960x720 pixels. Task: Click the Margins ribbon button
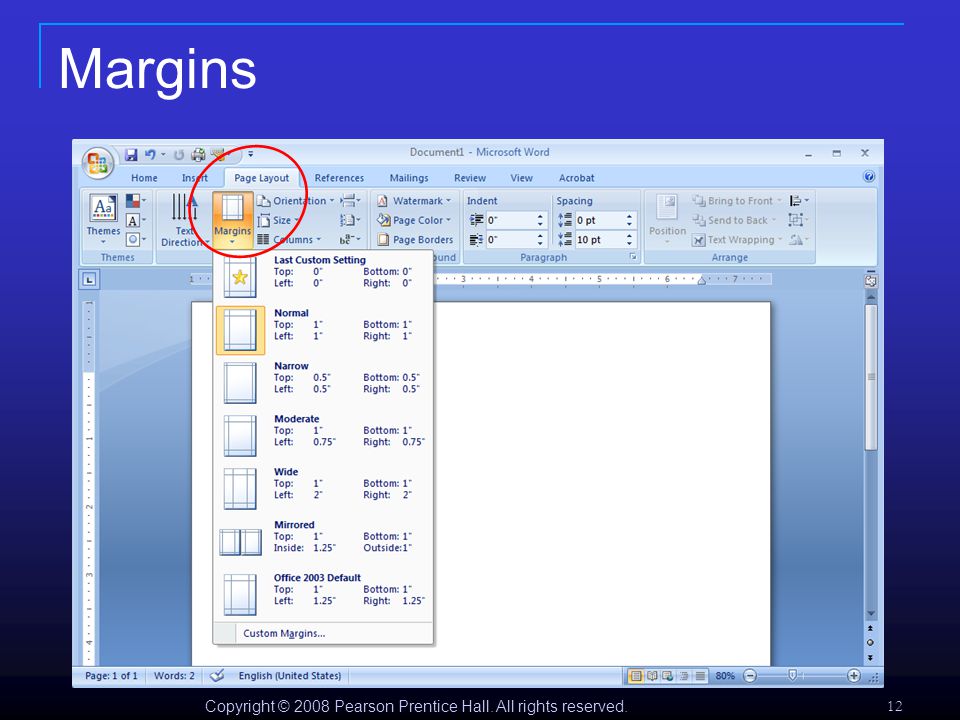pos(233,219)
